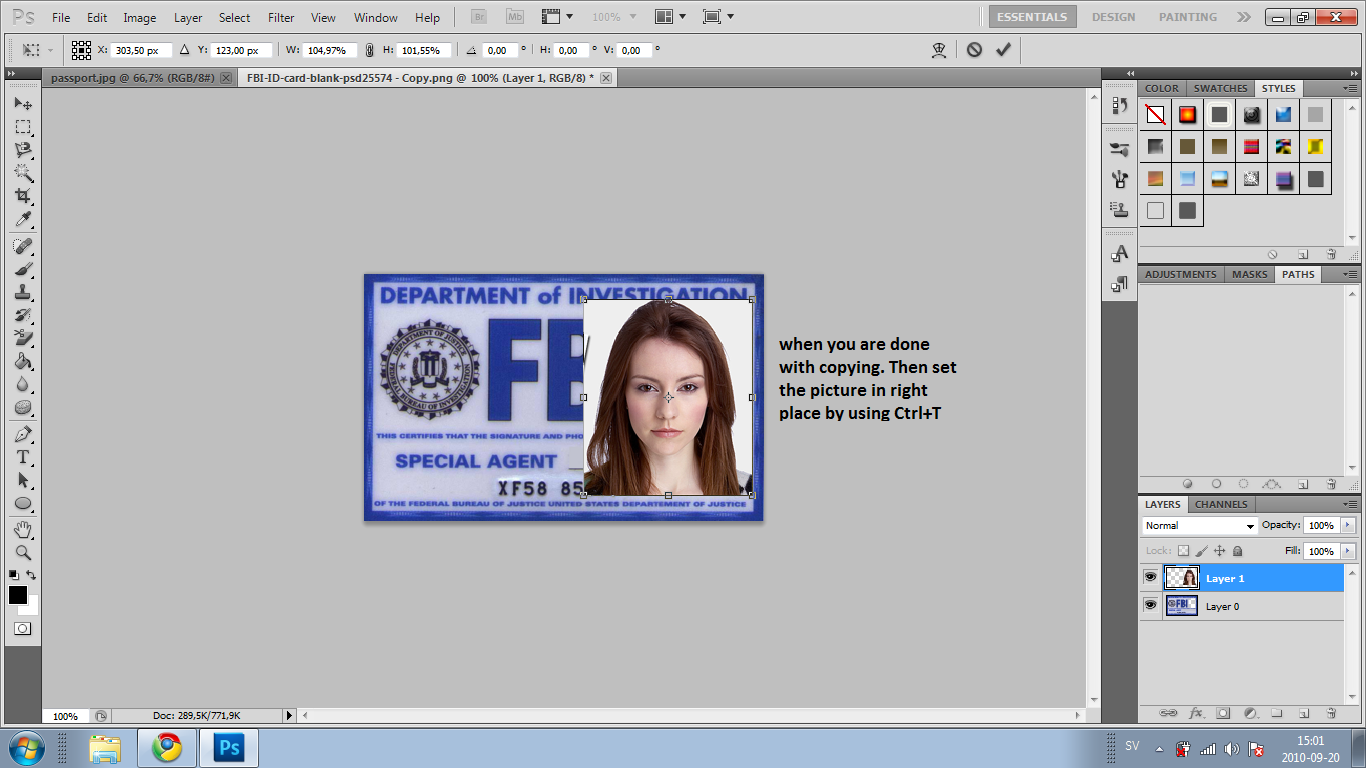Screen dimensions: 1366x768
Task: Add a layer mask in Layers panel
Action: [x=1223, y=713]
